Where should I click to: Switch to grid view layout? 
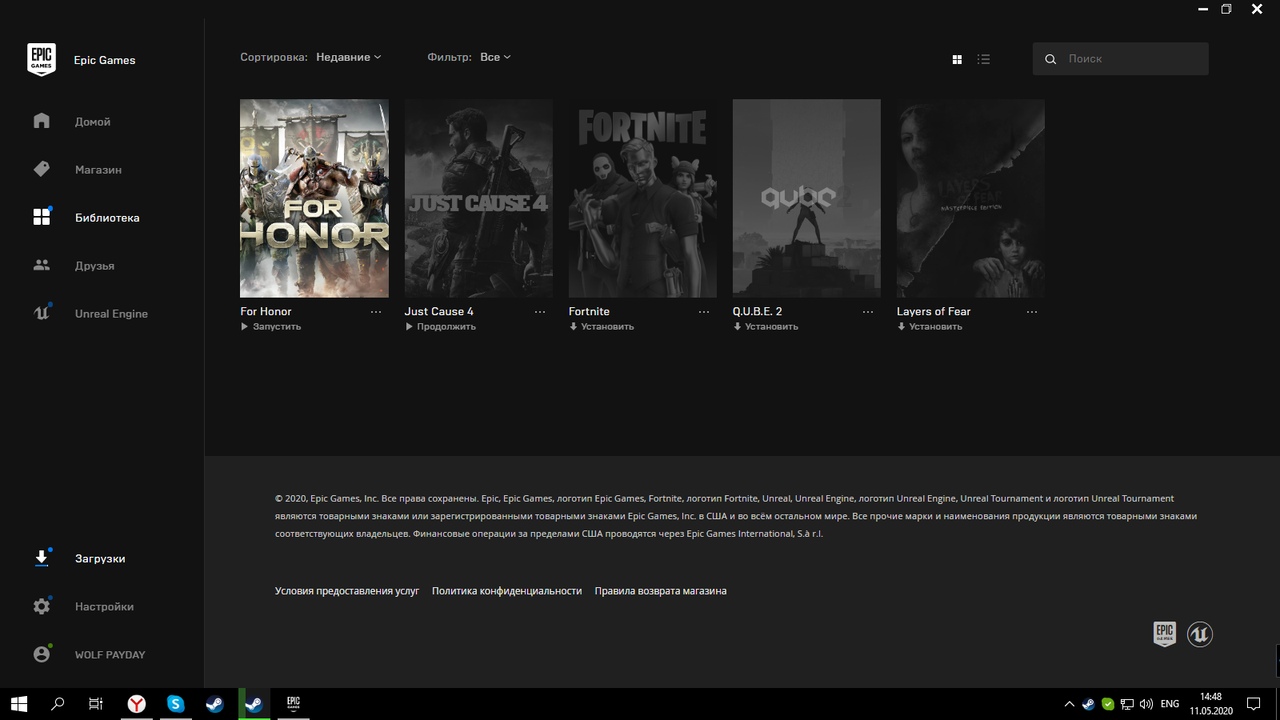tap(957, 60)
